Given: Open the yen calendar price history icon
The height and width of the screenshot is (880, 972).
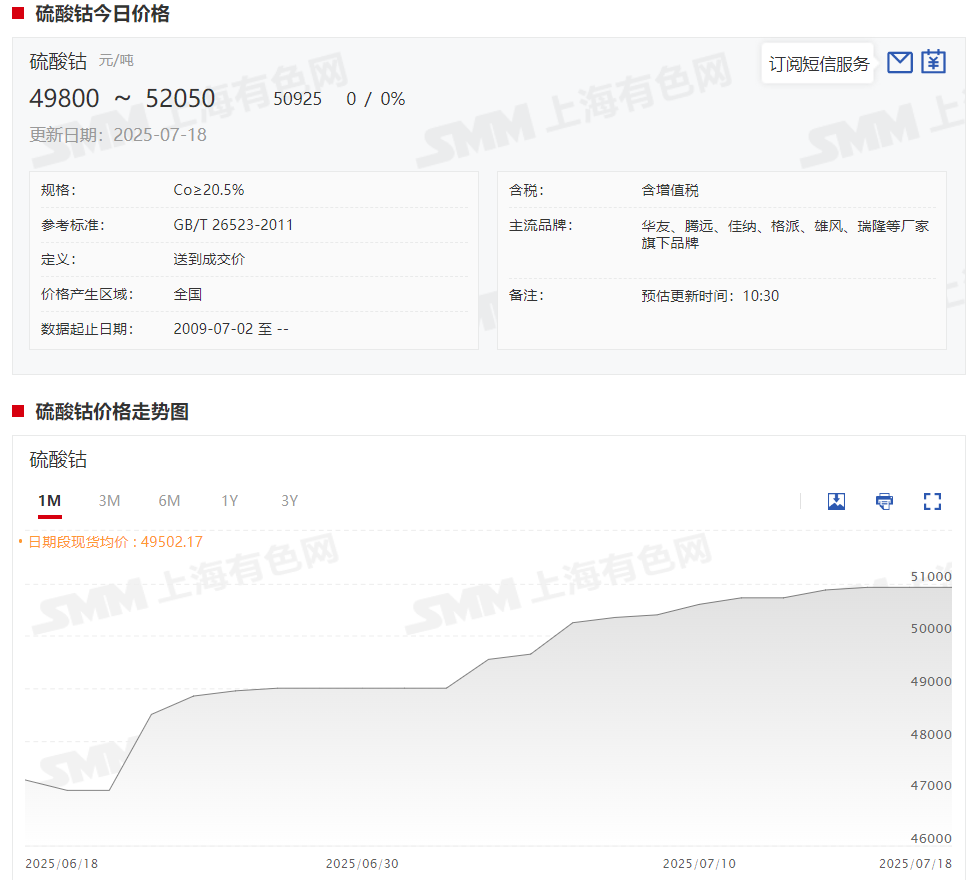Looking at the screenshot, I should pyautogui.click(x=933, y=62).
